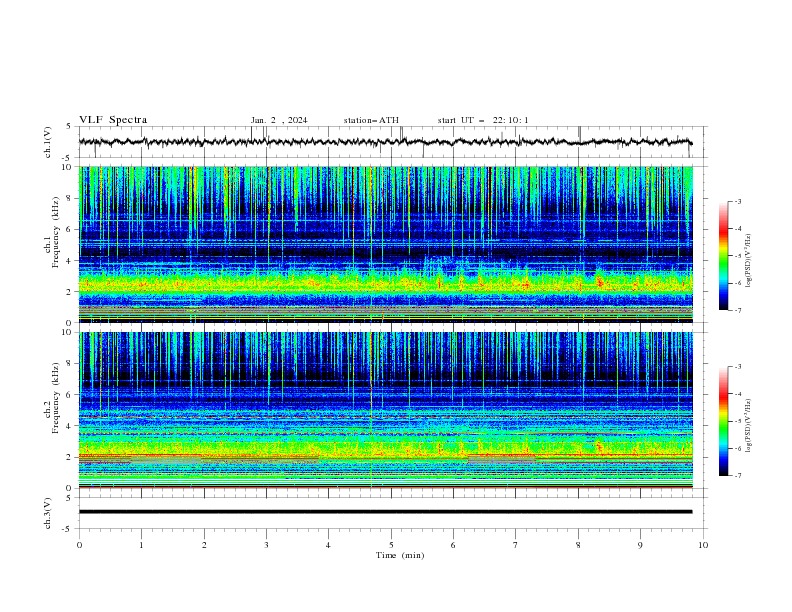Screen dimensions: 792x612
Task: Select the date text "Jan. 2 , 2024"
Action: (x=279, y=120)
